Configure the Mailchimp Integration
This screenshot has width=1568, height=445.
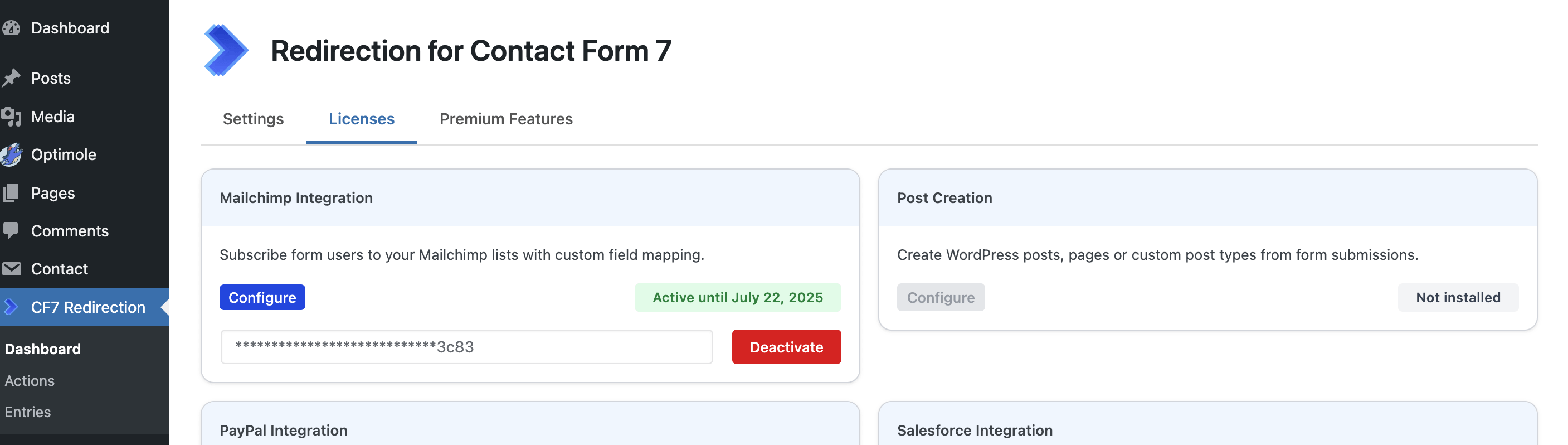pos(262,298)
